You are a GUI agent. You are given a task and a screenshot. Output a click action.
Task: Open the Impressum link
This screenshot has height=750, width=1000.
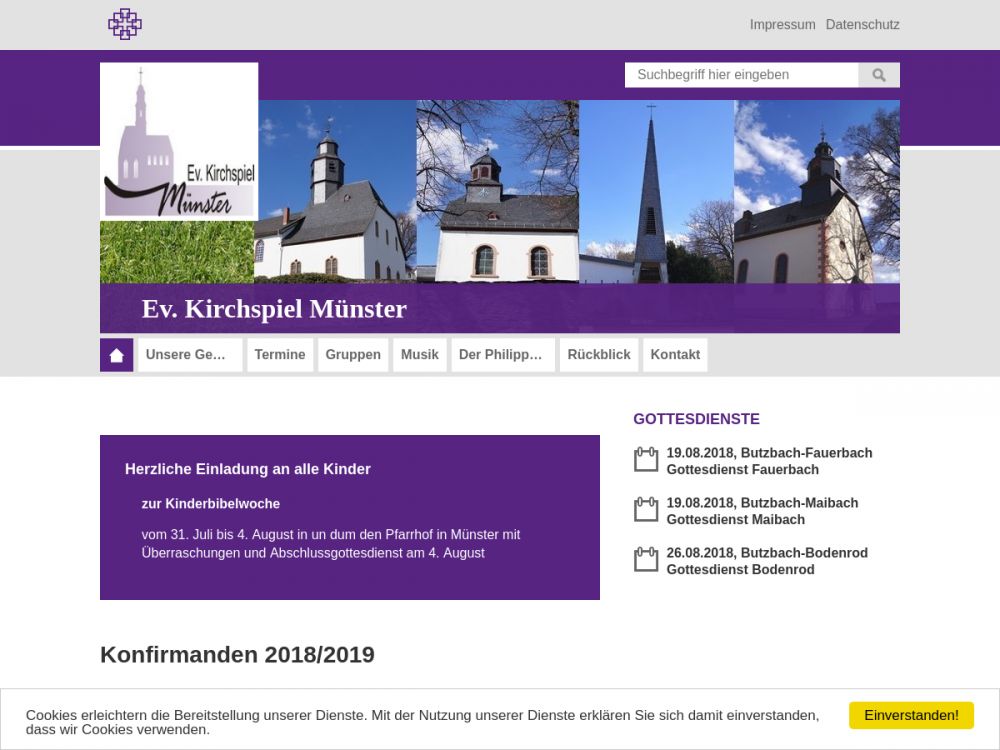tap(782, 25)
